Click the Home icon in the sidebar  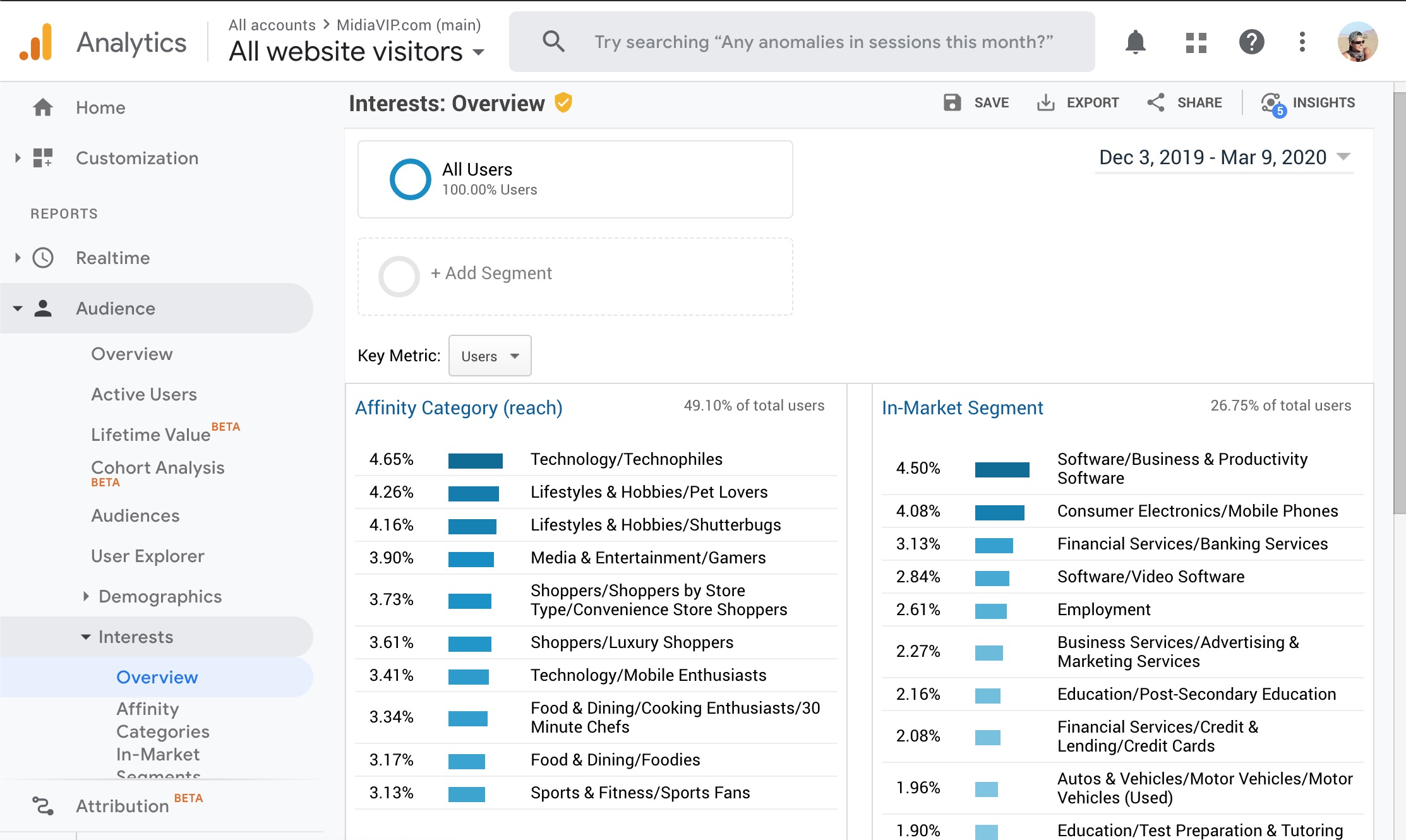point(43,107)
